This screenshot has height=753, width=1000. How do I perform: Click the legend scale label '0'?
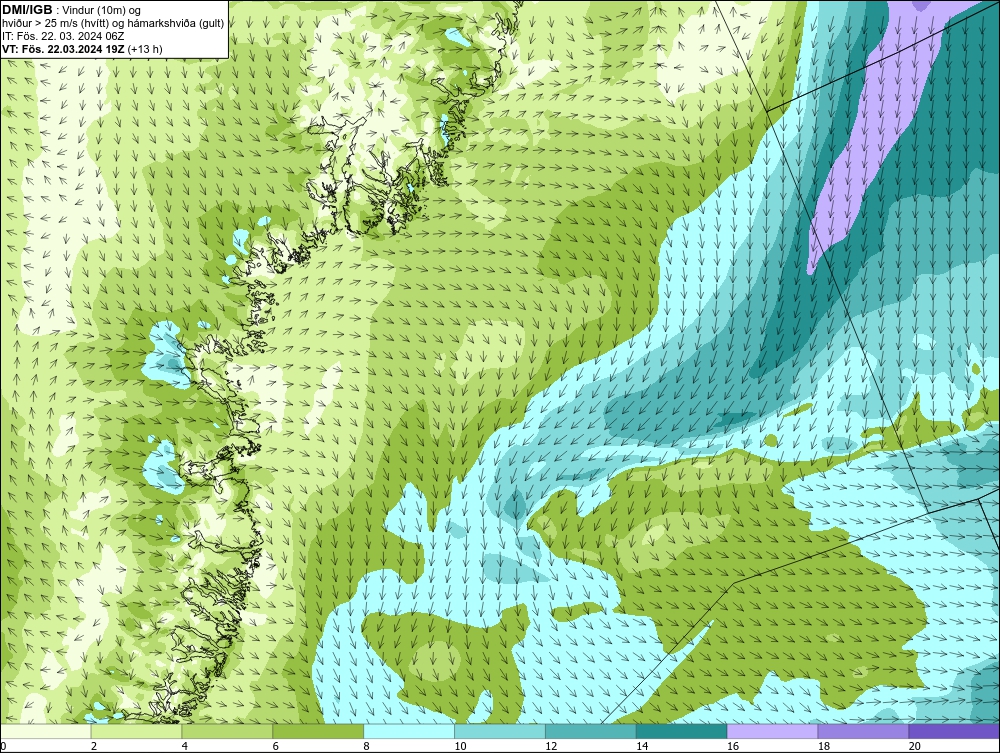coord(3,746)
